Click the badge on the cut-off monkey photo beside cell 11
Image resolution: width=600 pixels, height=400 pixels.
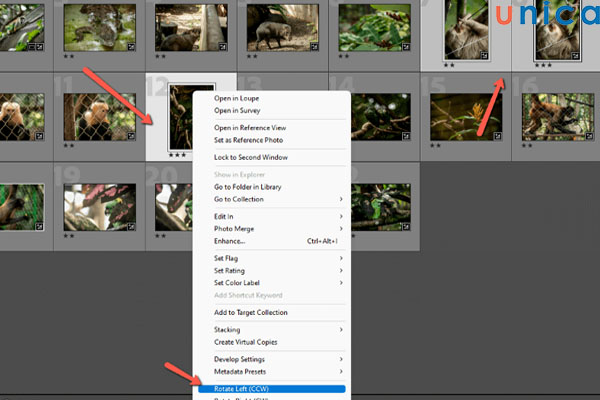coord(39,136)
